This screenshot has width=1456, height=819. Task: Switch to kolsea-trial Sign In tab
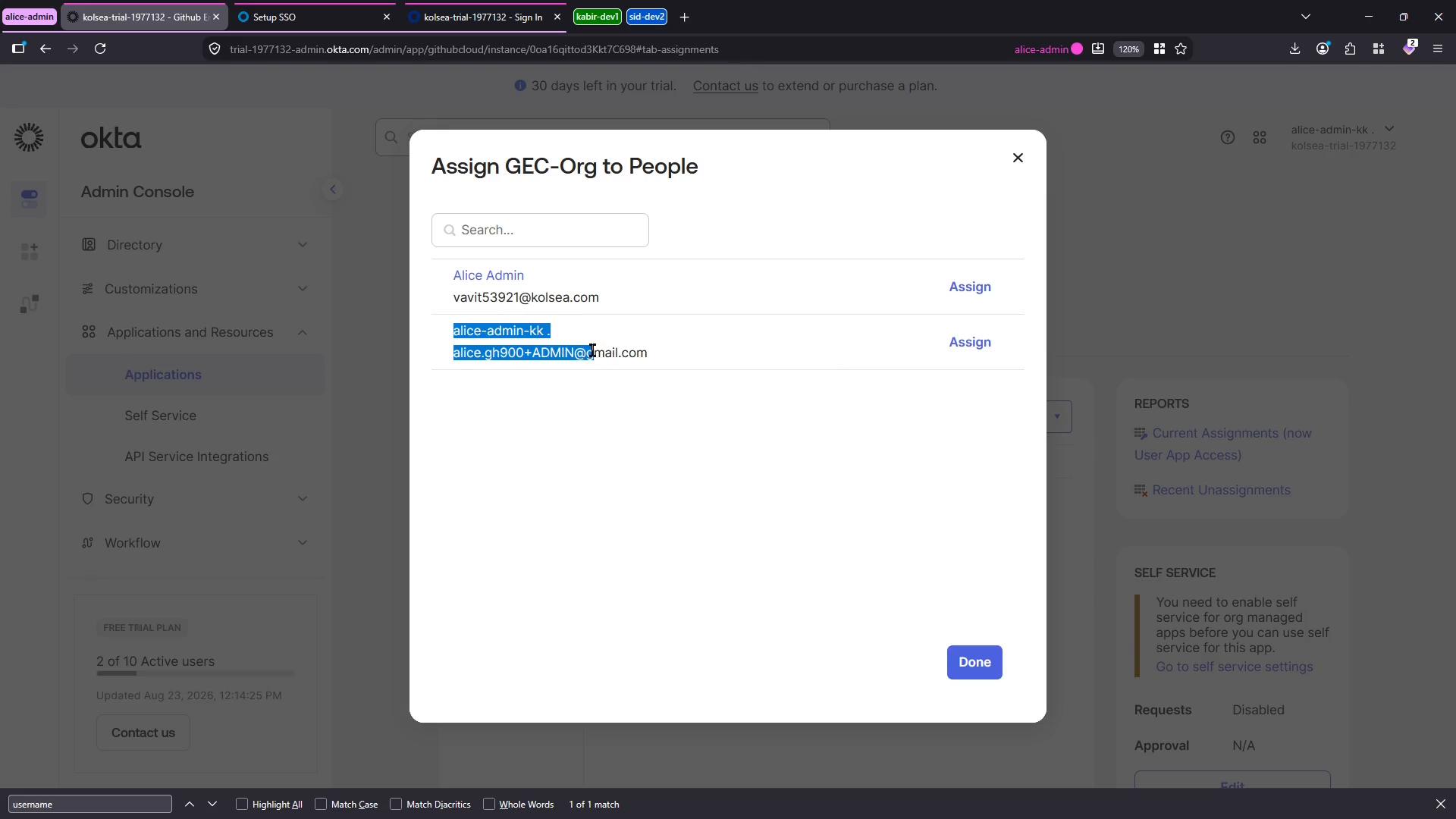[x=482, y=17]
